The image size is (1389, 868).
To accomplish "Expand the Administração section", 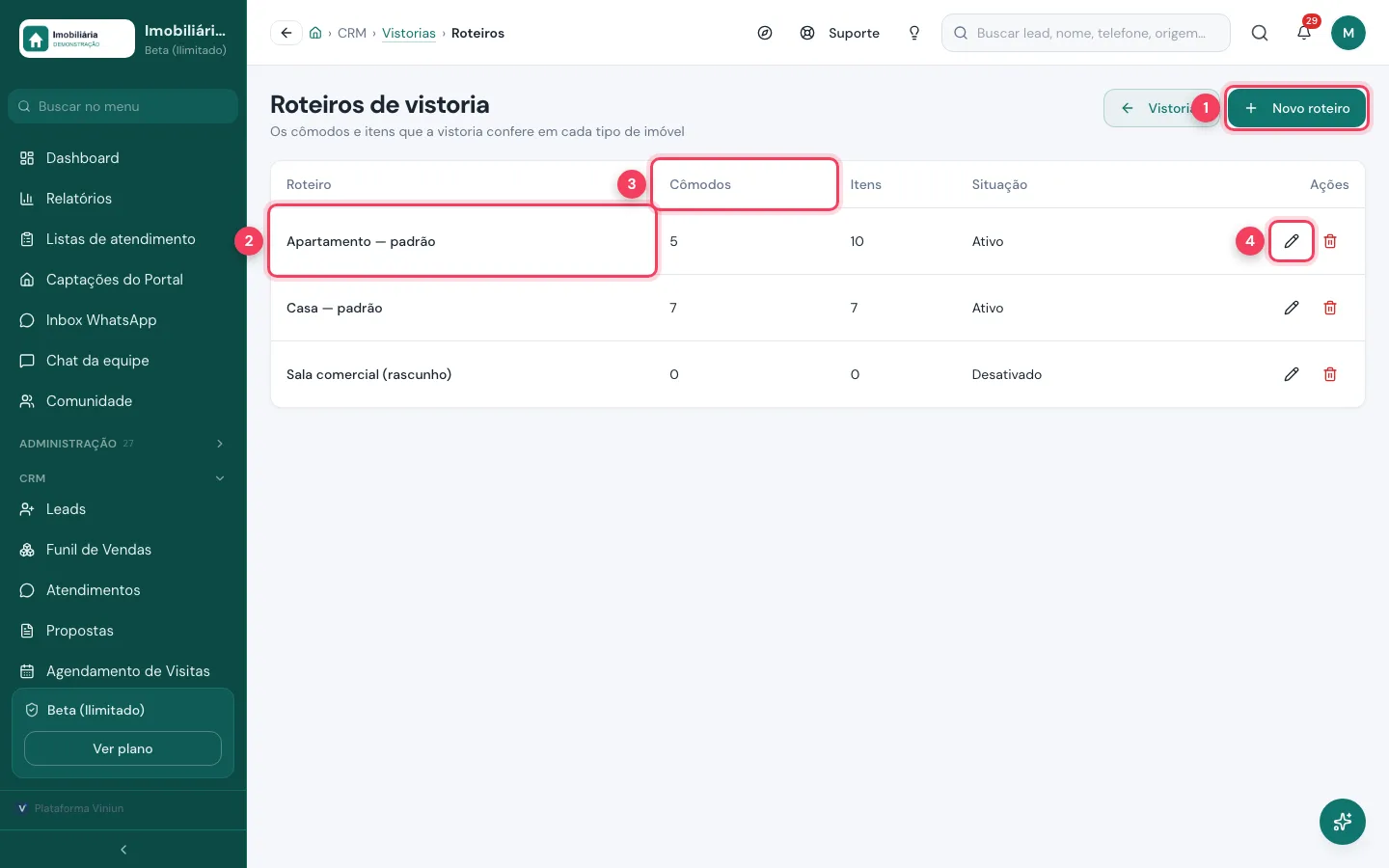I will point(123,444).
